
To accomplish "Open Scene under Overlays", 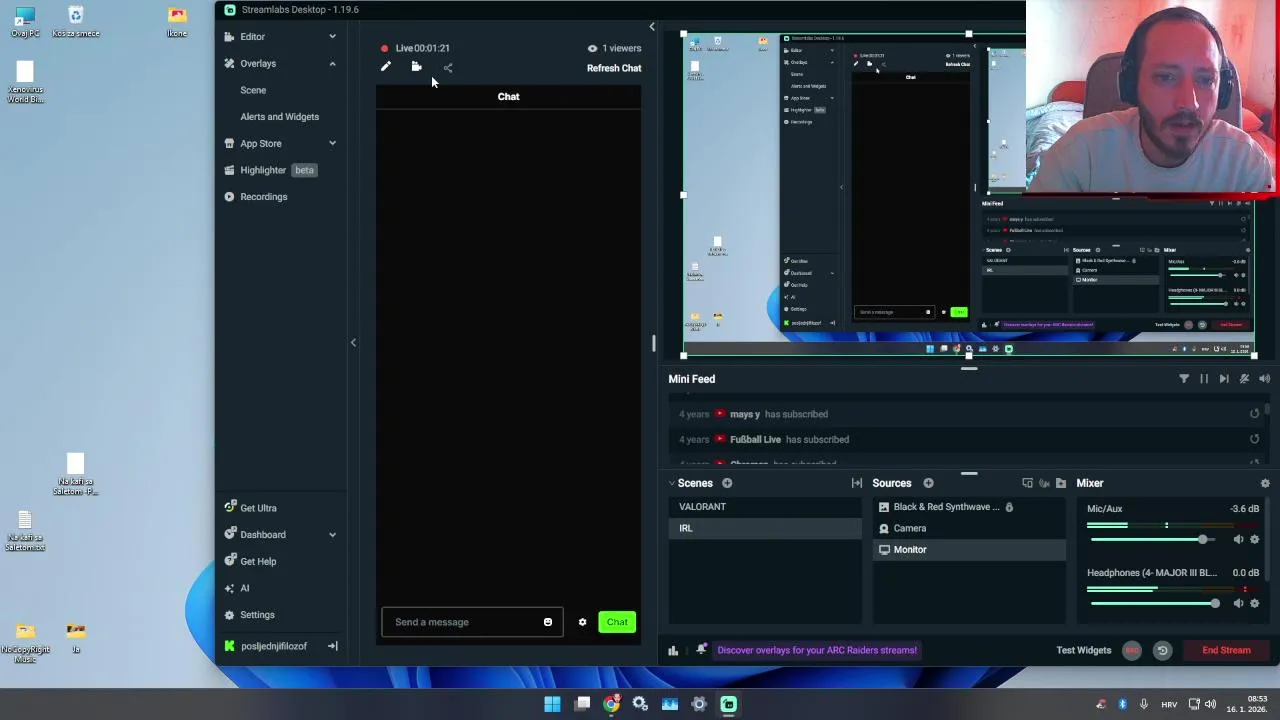I will tap(253, 90).
